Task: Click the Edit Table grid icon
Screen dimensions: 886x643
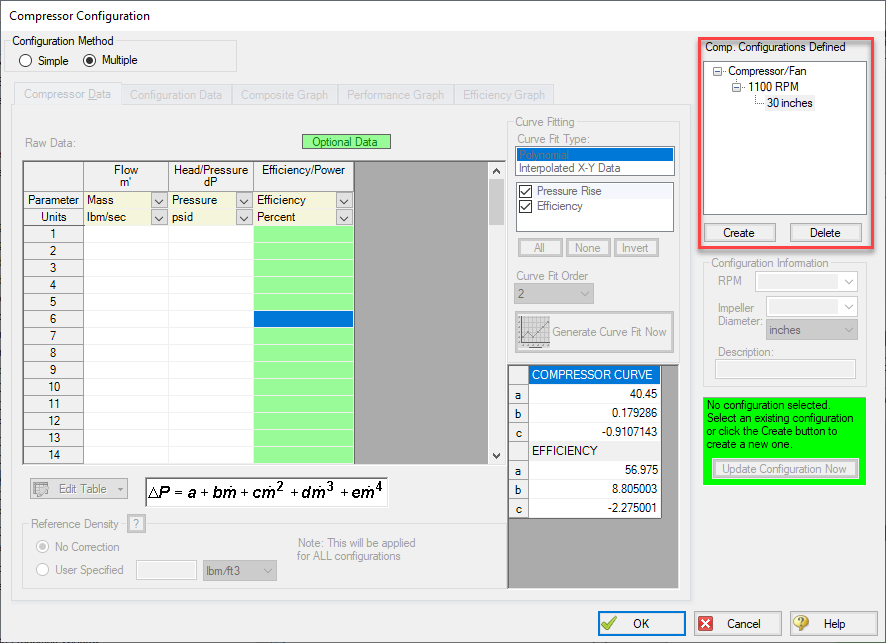Action: click(42, 489)
